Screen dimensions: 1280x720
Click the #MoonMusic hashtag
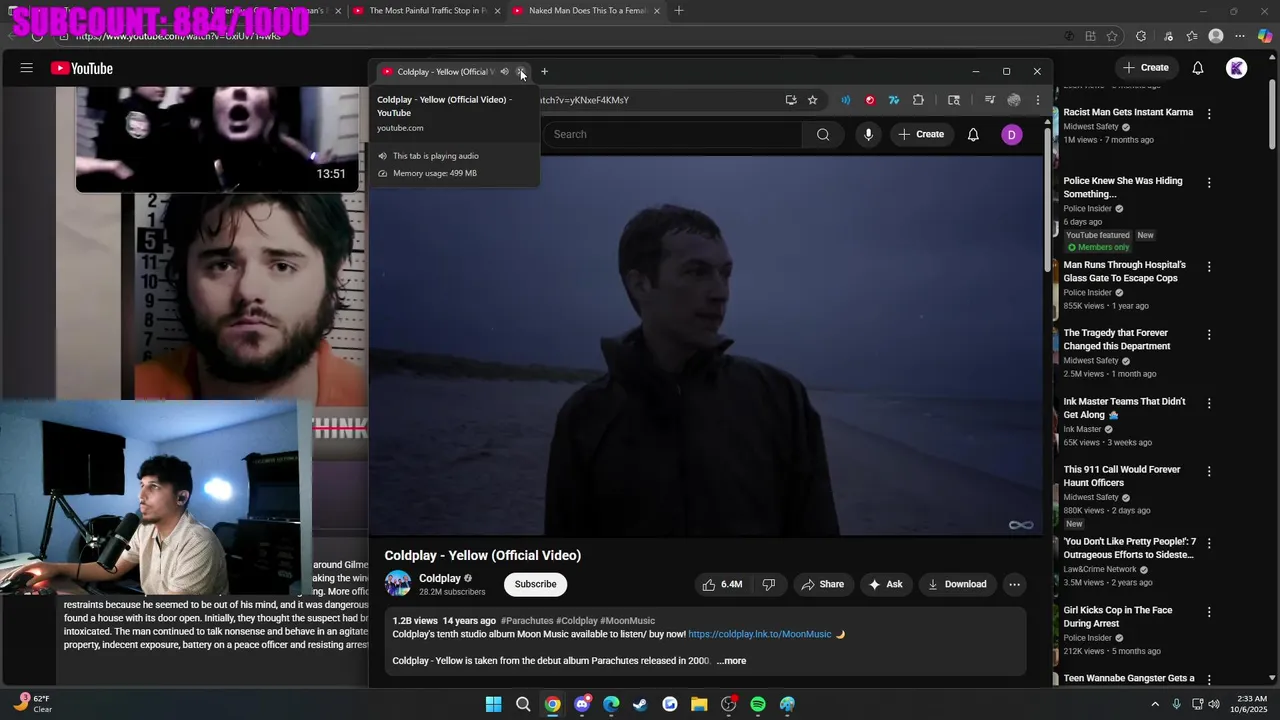[627, 621]
